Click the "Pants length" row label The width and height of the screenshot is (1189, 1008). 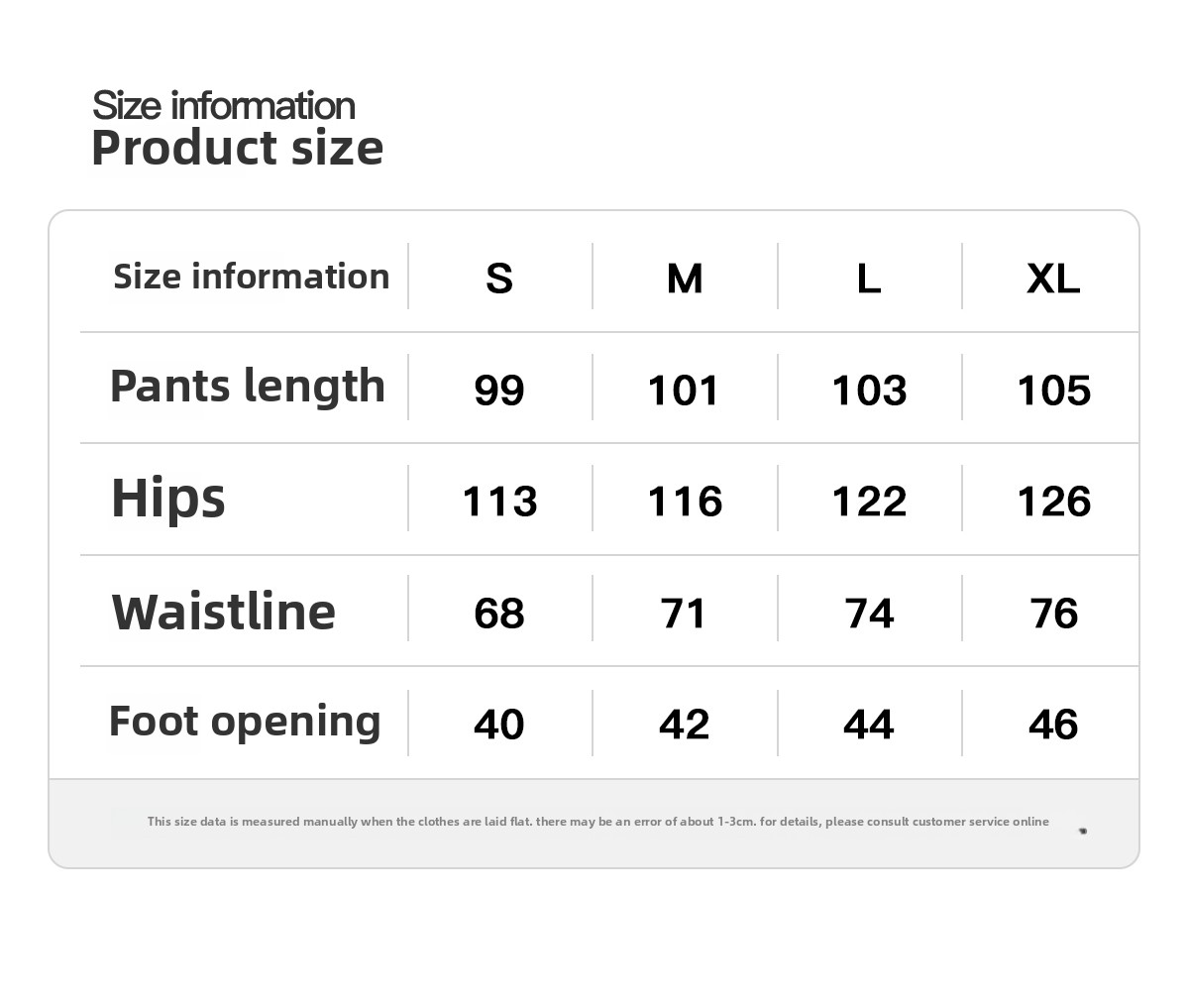pos(247,387)
